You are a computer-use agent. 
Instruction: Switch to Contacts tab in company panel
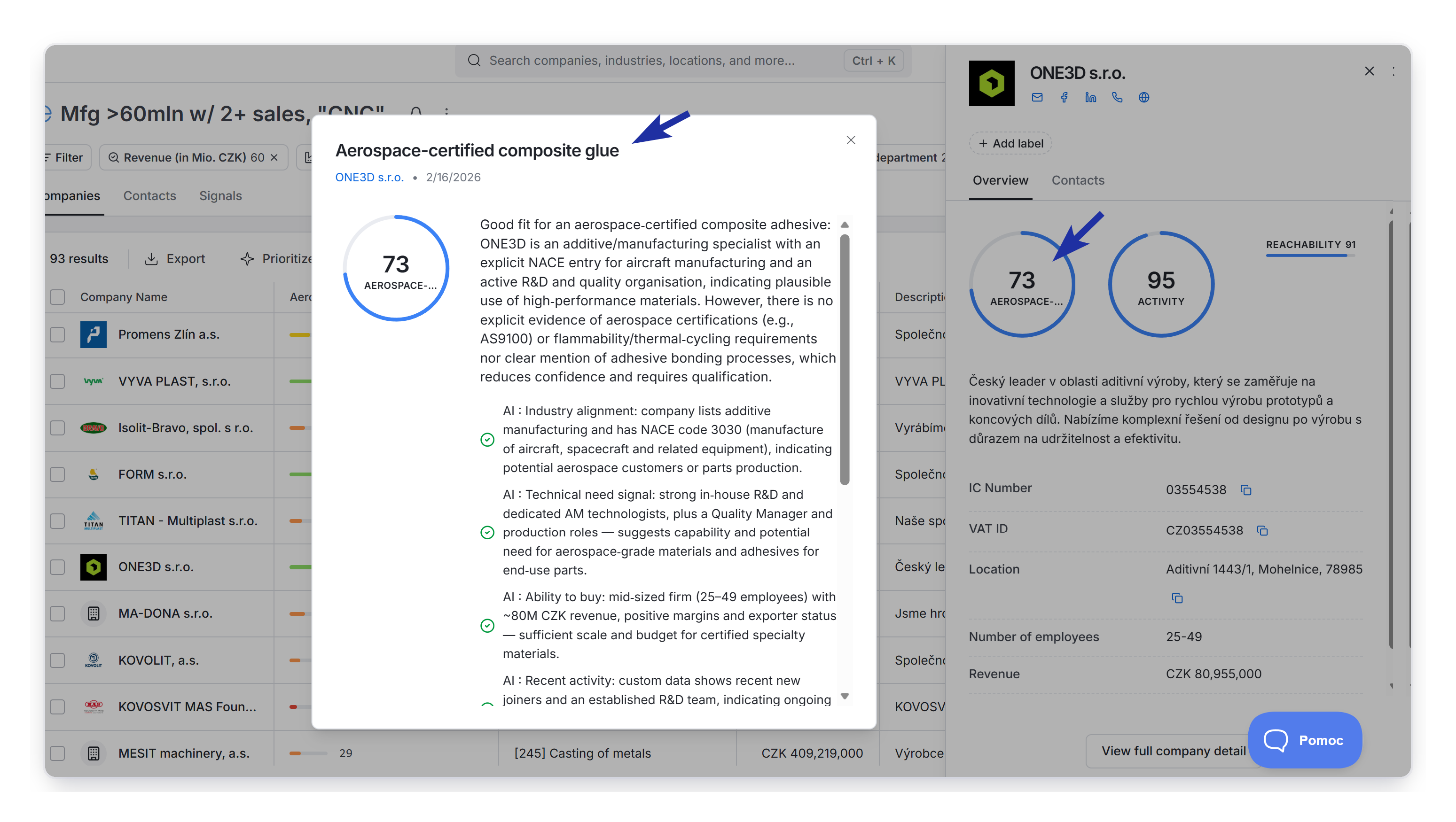click(1077, 180)
